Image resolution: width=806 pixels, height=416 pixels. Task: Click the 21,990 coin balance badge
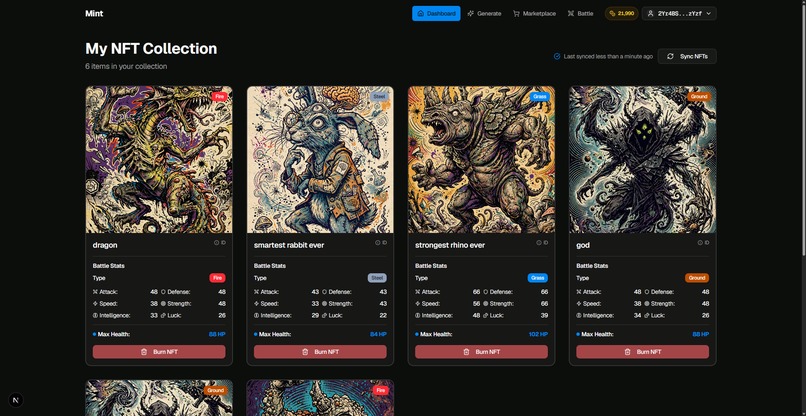(x=621, y=13)
